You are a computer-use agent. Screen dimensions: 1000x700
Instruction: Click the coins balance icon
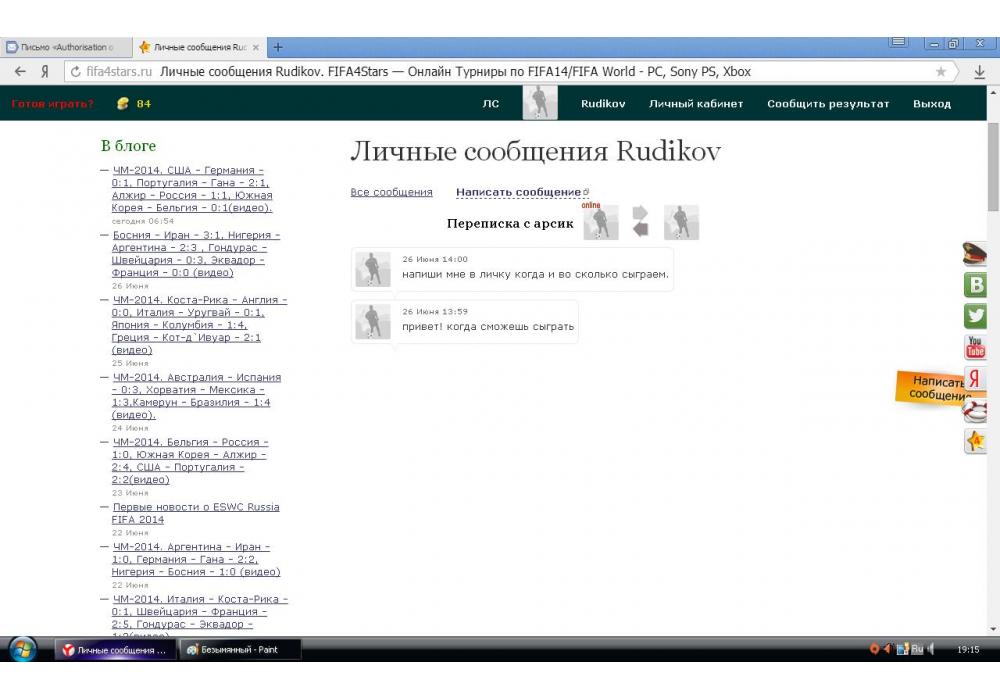point(123,104)
